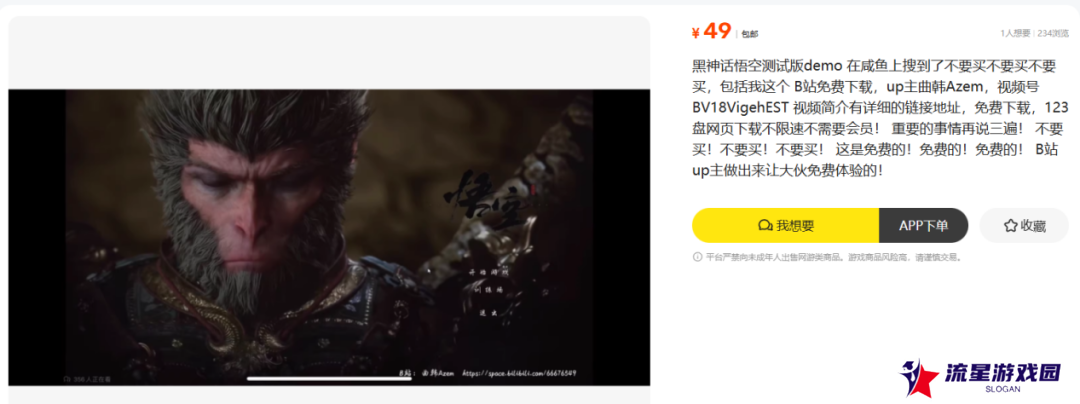Select the 退出 entry in the game menu
The height and width of the screenshot is (404, 1080).
[x=488, y=314]
